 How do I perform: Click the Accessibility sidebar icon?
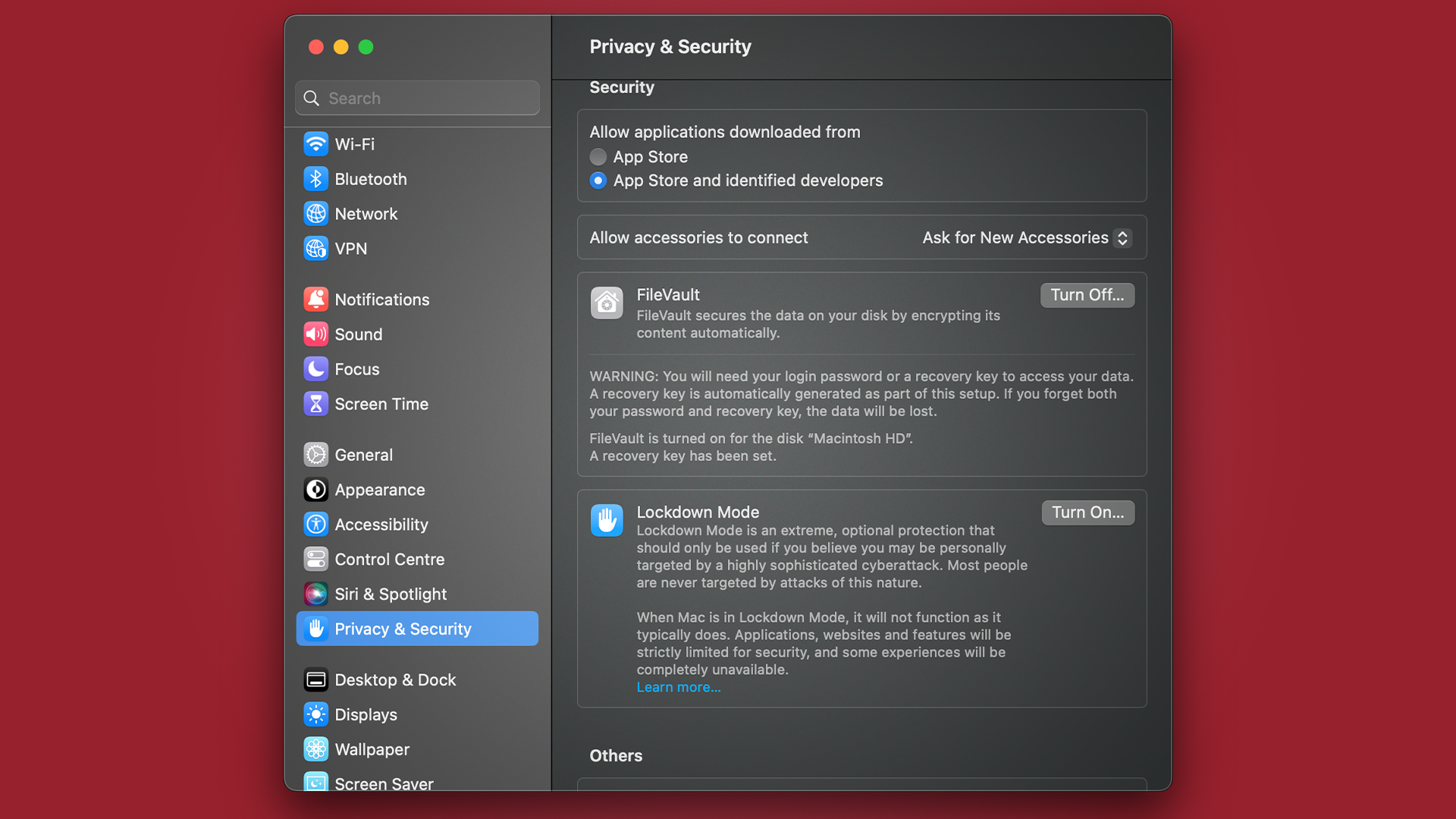coord(316,525)
